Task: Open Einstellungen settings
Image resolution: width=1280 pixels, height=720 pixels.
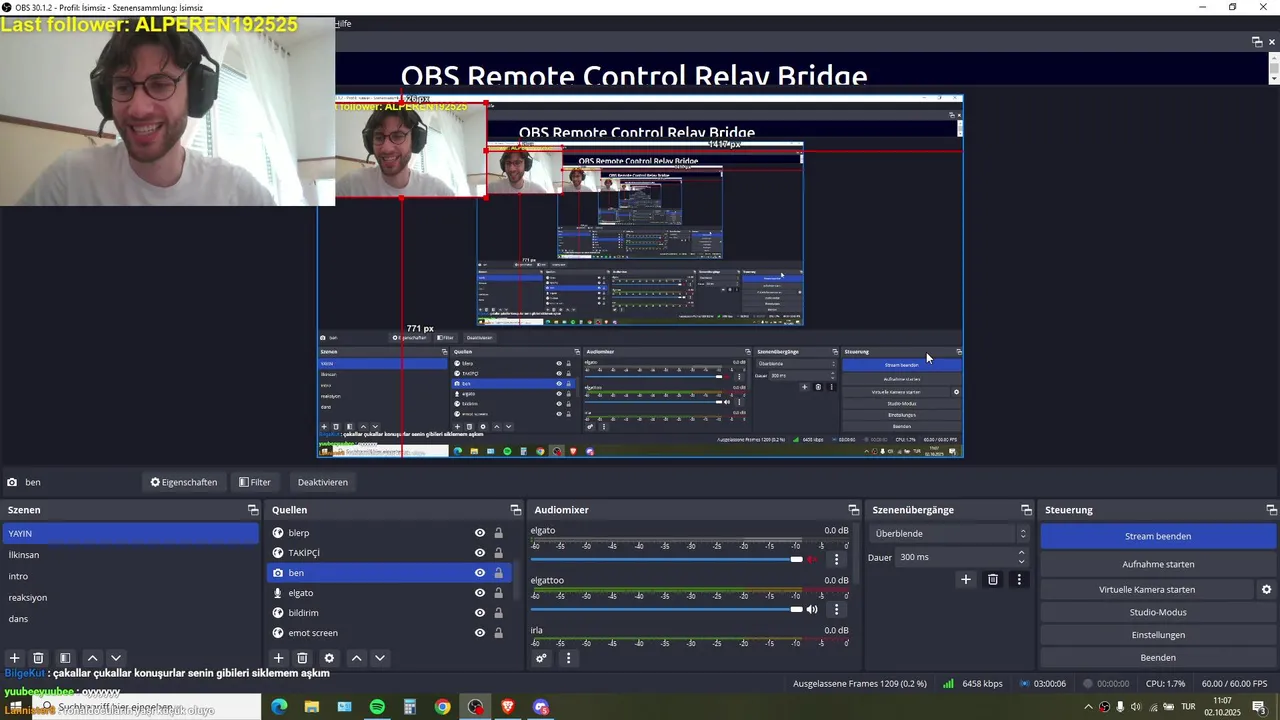Action: tap(1158, 635)
